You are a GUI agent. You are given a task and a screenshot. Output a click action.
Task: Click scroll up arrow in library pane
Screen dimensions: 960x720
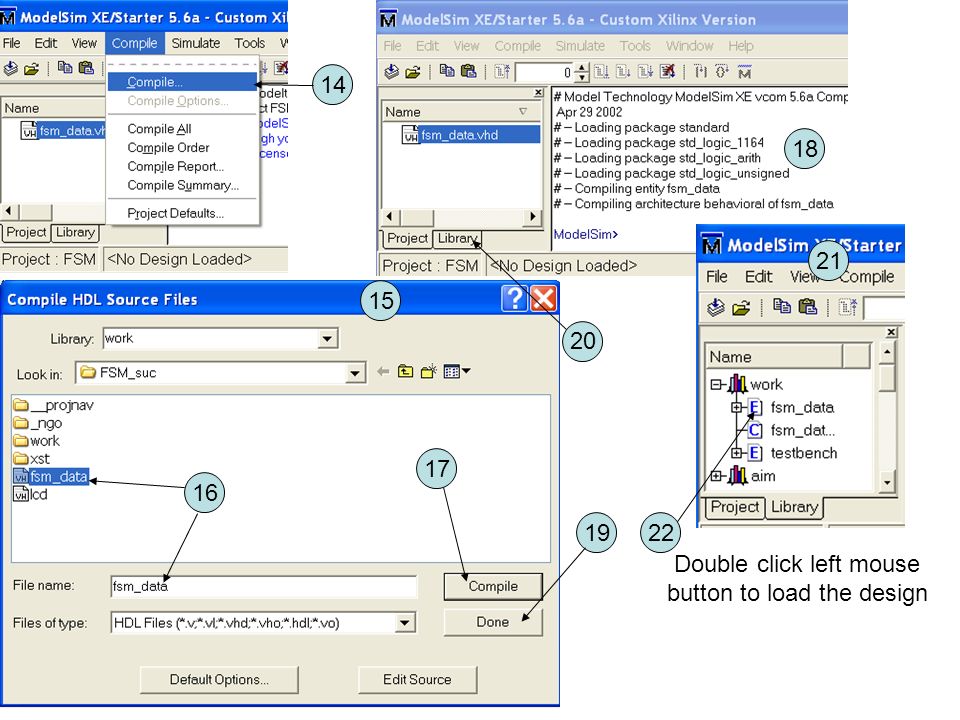click(x=887, y=352)
